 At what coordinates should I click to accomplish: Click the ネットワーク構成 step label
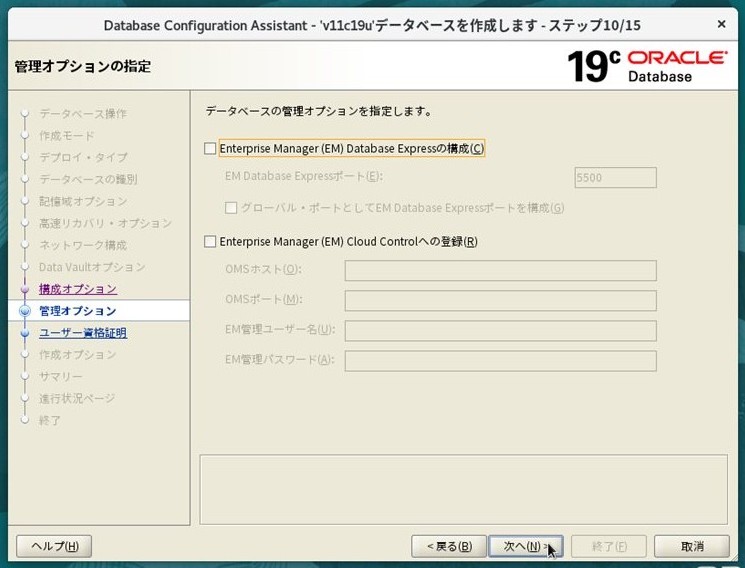point(83,245)
